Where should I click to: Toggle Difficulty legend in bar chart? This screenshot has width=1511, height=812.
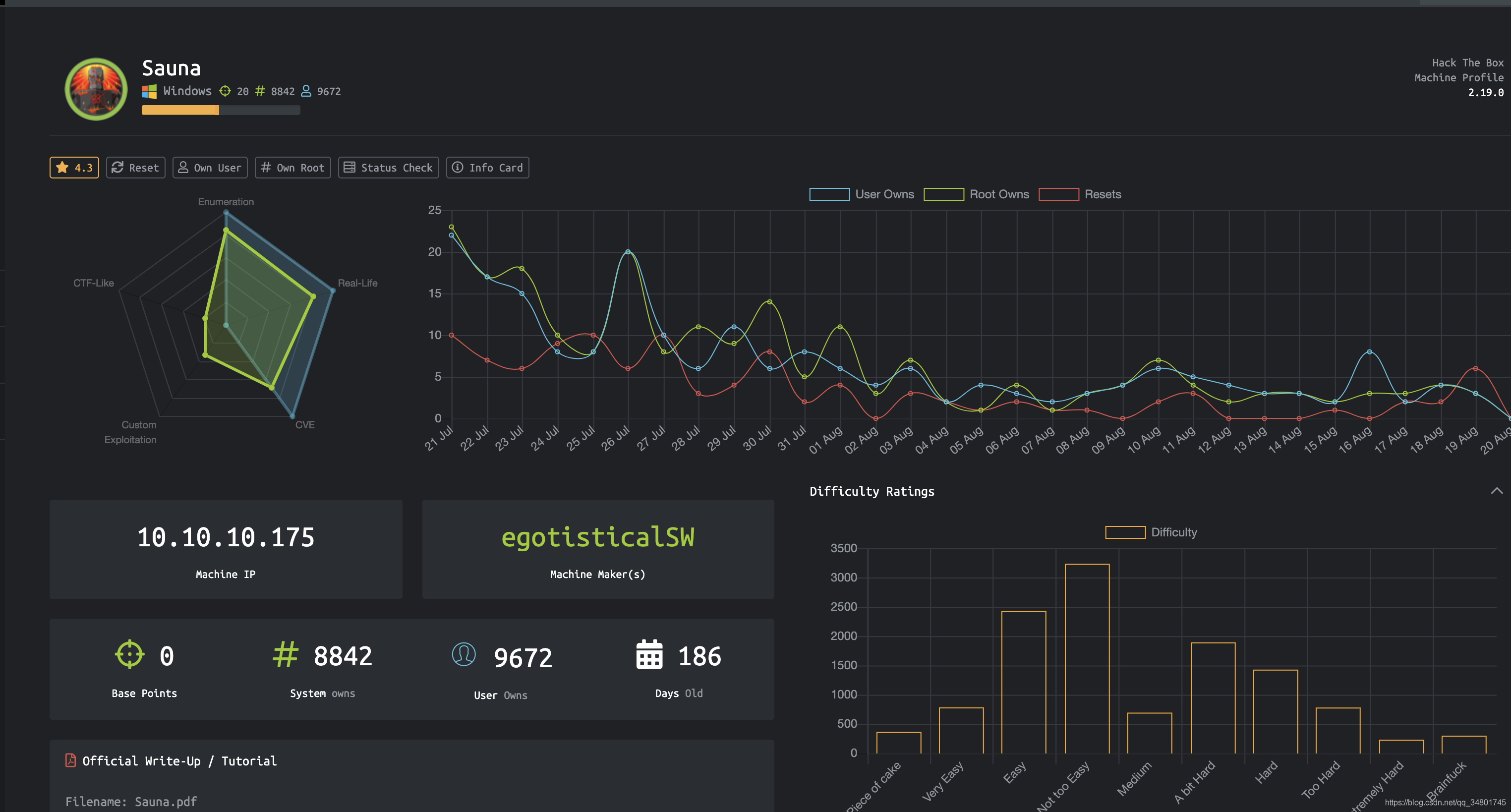click(x=1151, y=532)
